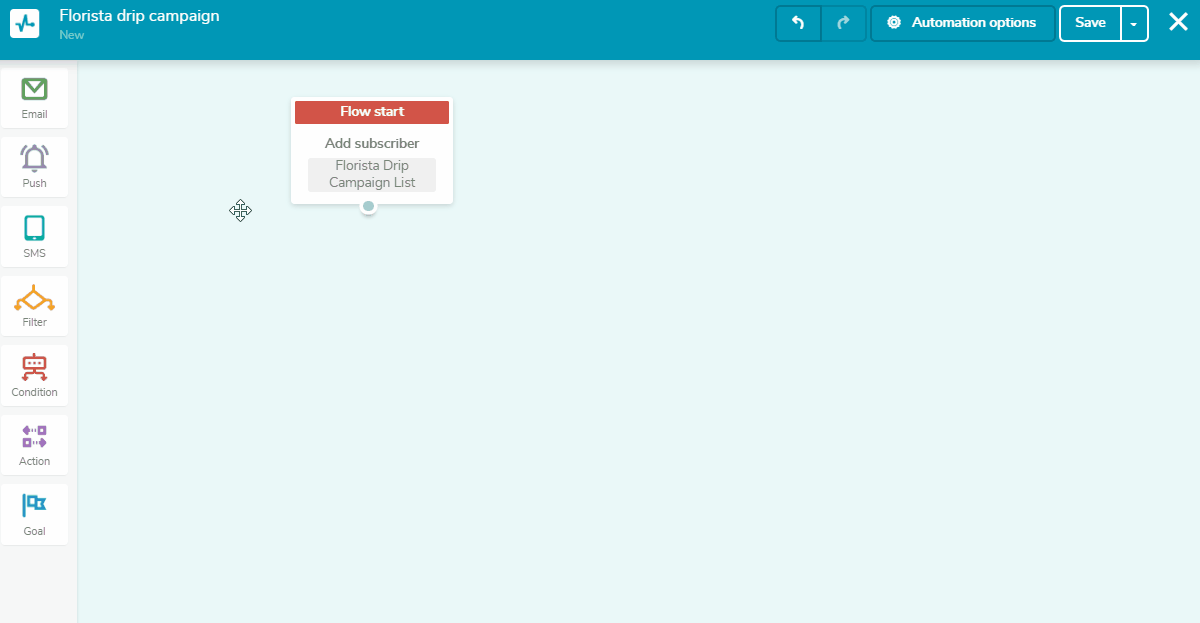
Task: Click the Add subscriber text
Action: tap(372, 143)
